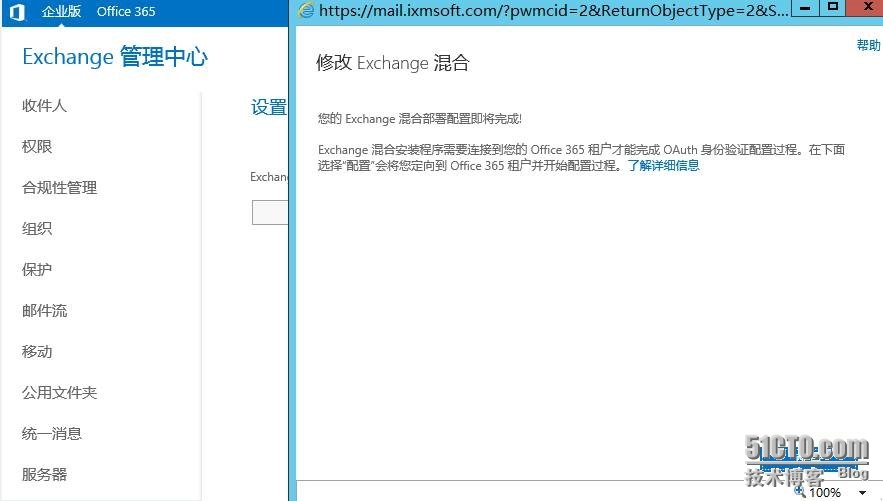Close the popup browser window
The height and width of the screenshot is (501, 883).
[866, 8]
